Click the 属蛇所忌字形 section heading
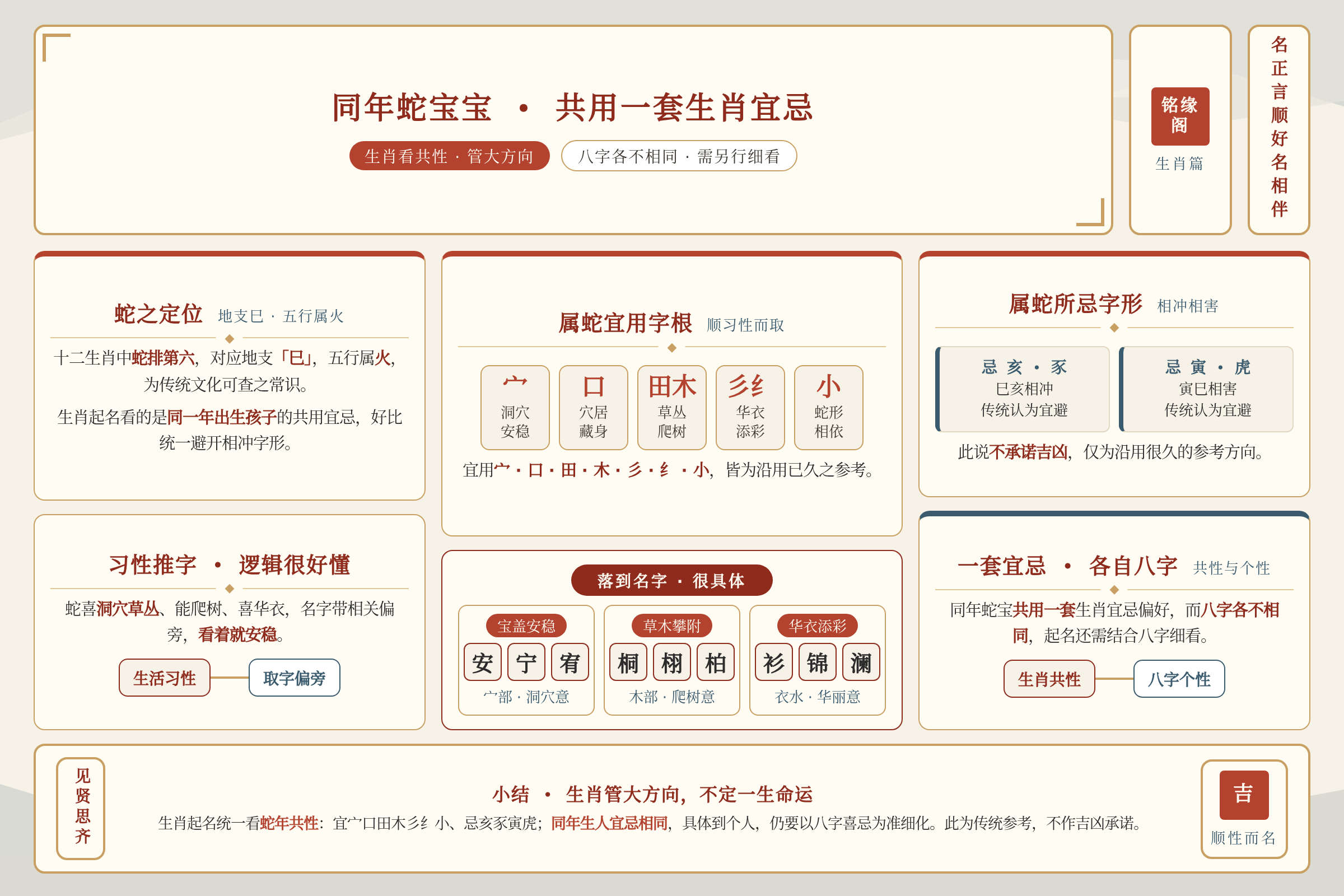The height and width of the screenshot is (896, 1344). pos(1075,304)
